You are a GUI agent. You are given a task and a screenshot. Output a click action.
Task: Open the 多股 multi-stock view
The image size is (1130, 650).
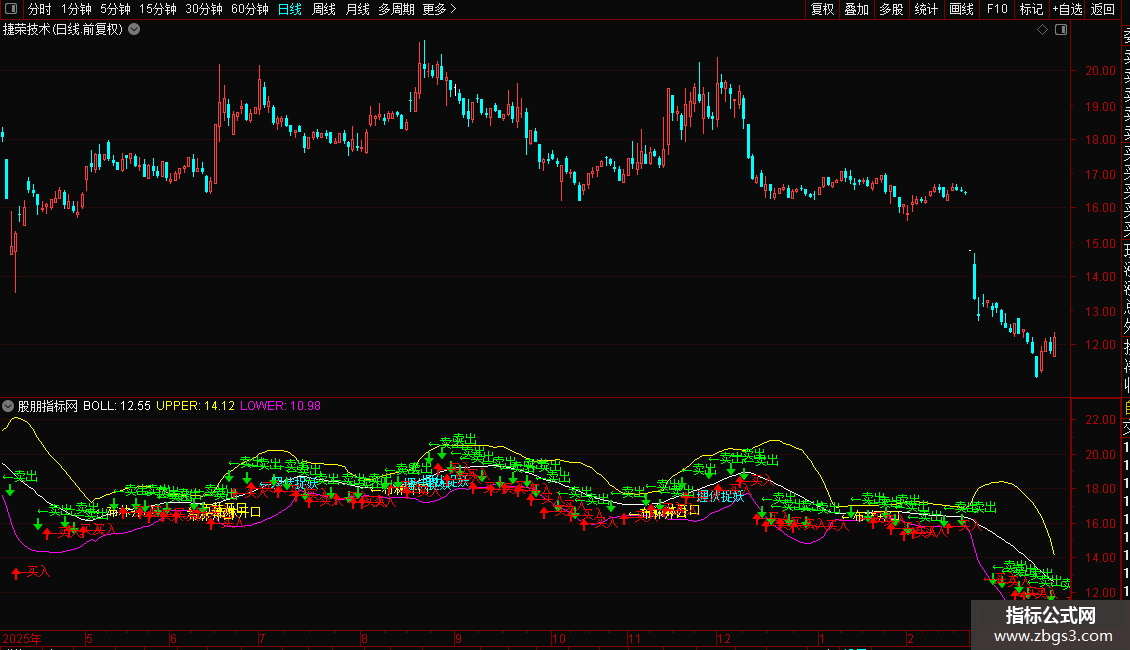pos(891,9)
